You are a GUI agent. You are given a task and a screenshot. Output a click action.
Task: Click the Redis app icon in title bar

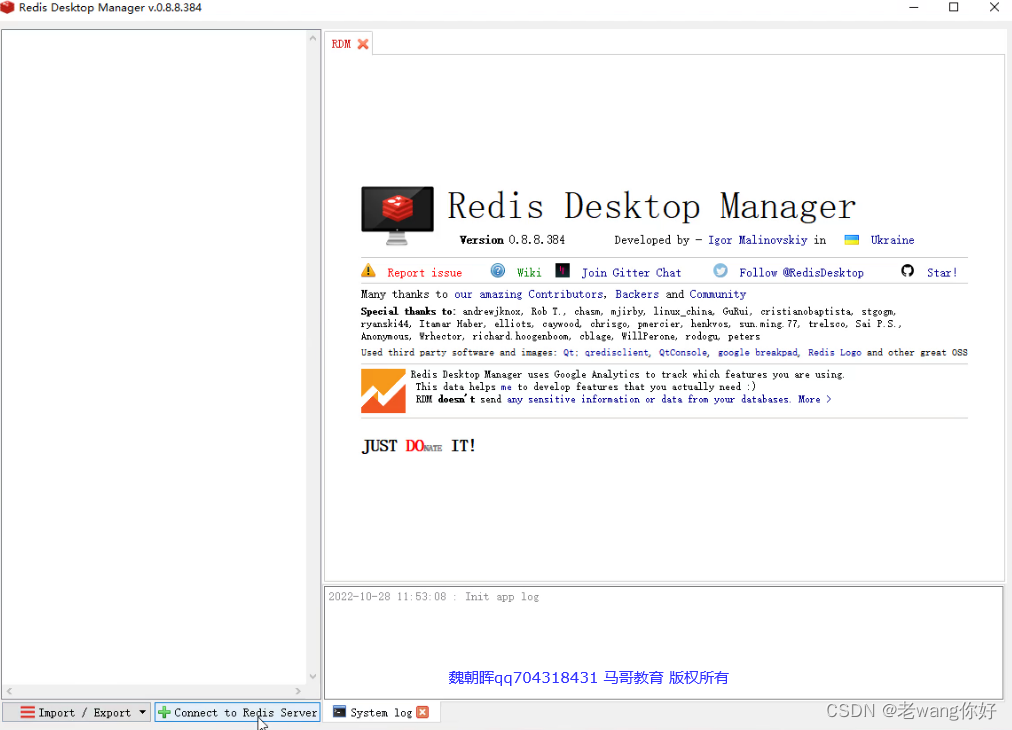tap(8, 8)
